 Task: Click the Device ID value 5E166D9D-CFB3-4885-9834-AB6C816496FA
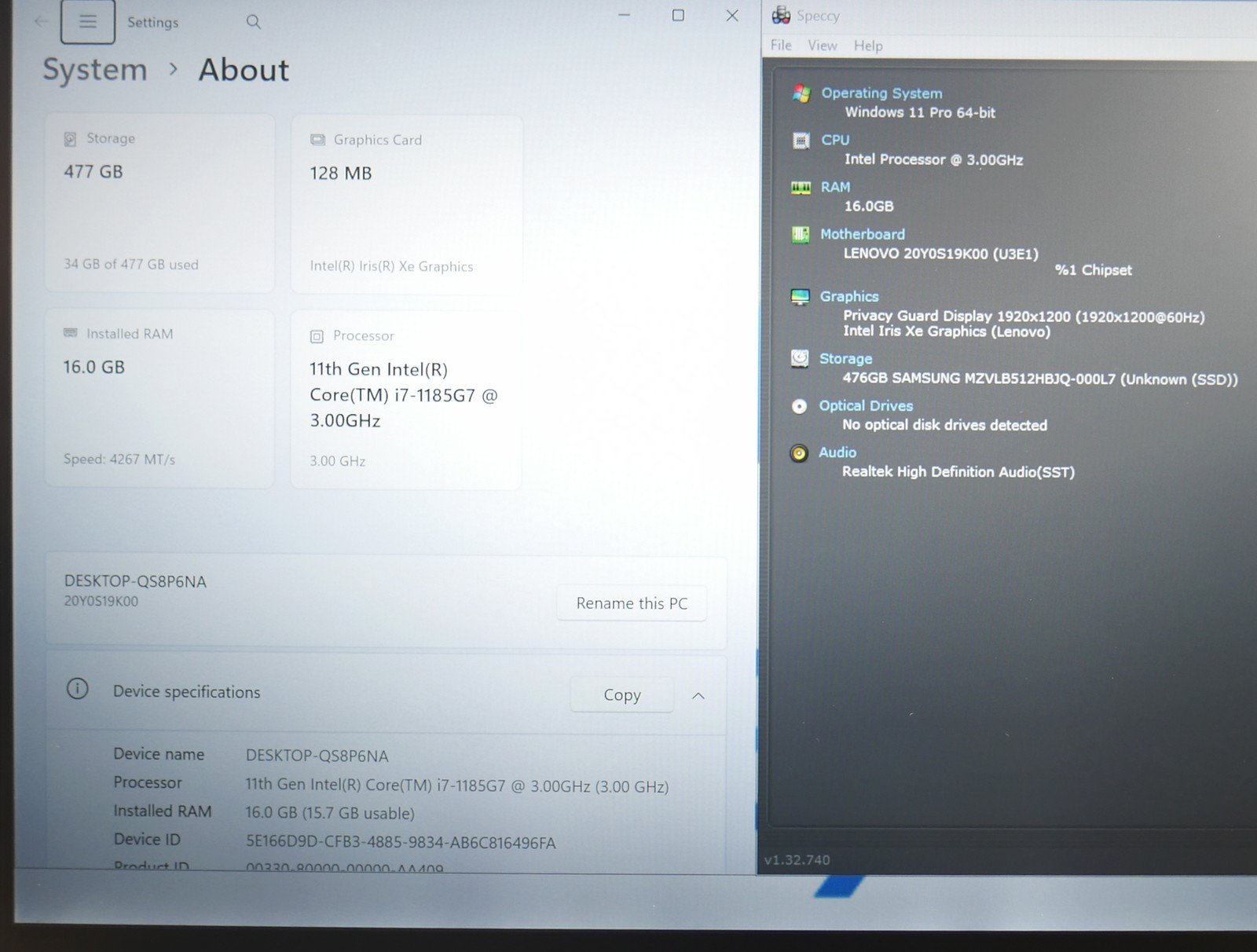[401, 843]
